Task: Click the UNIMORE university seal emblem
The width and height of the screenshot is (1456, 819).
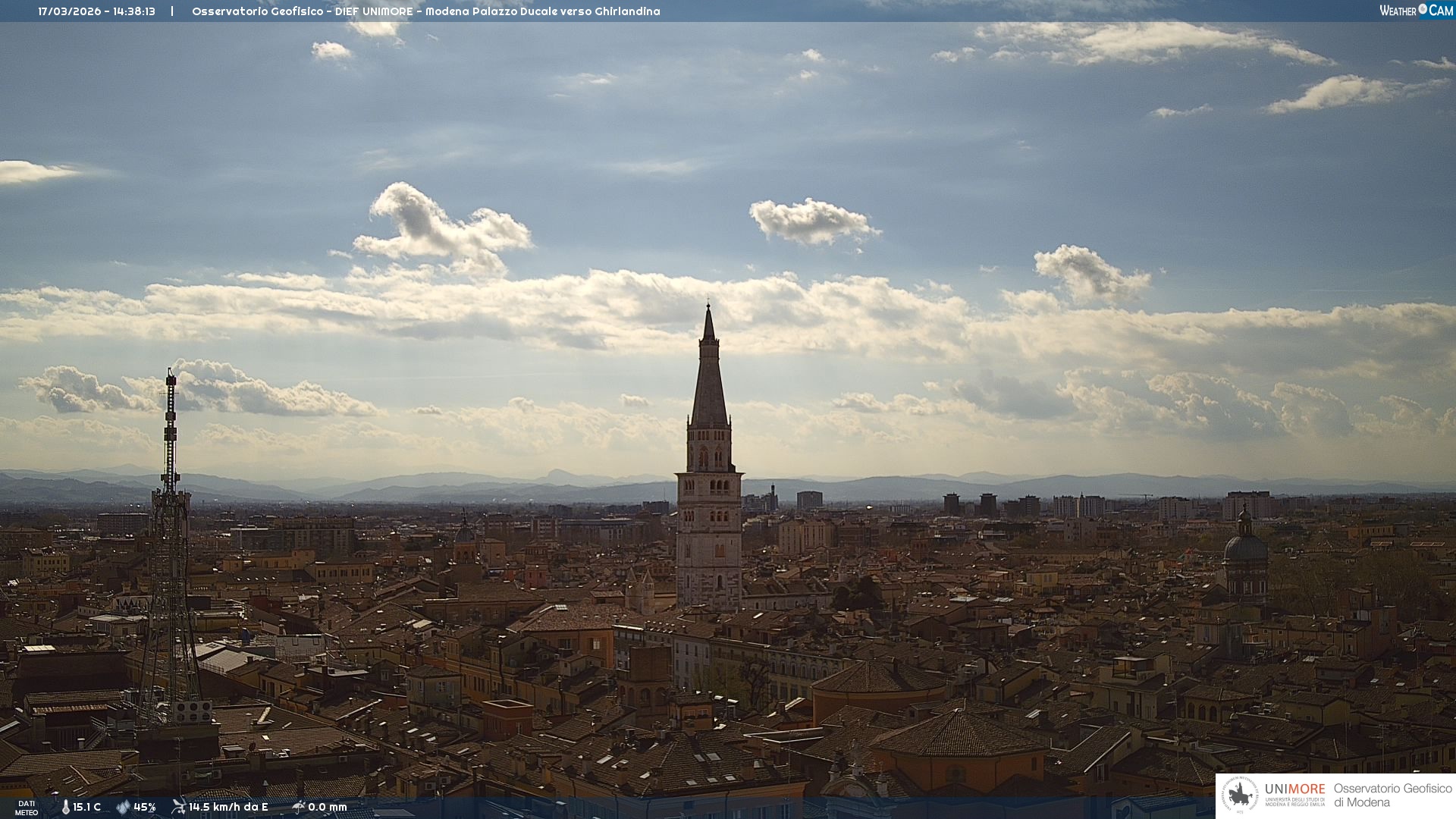Action: [x=1241, y=795]
